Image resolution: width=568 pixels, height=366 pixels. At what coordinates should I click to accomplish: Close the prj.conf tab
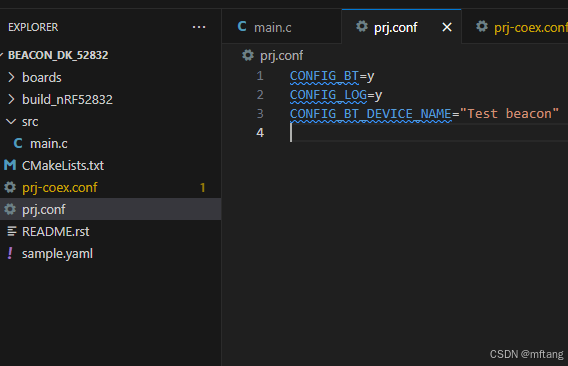pyautogui.click(x=447, y=27)
